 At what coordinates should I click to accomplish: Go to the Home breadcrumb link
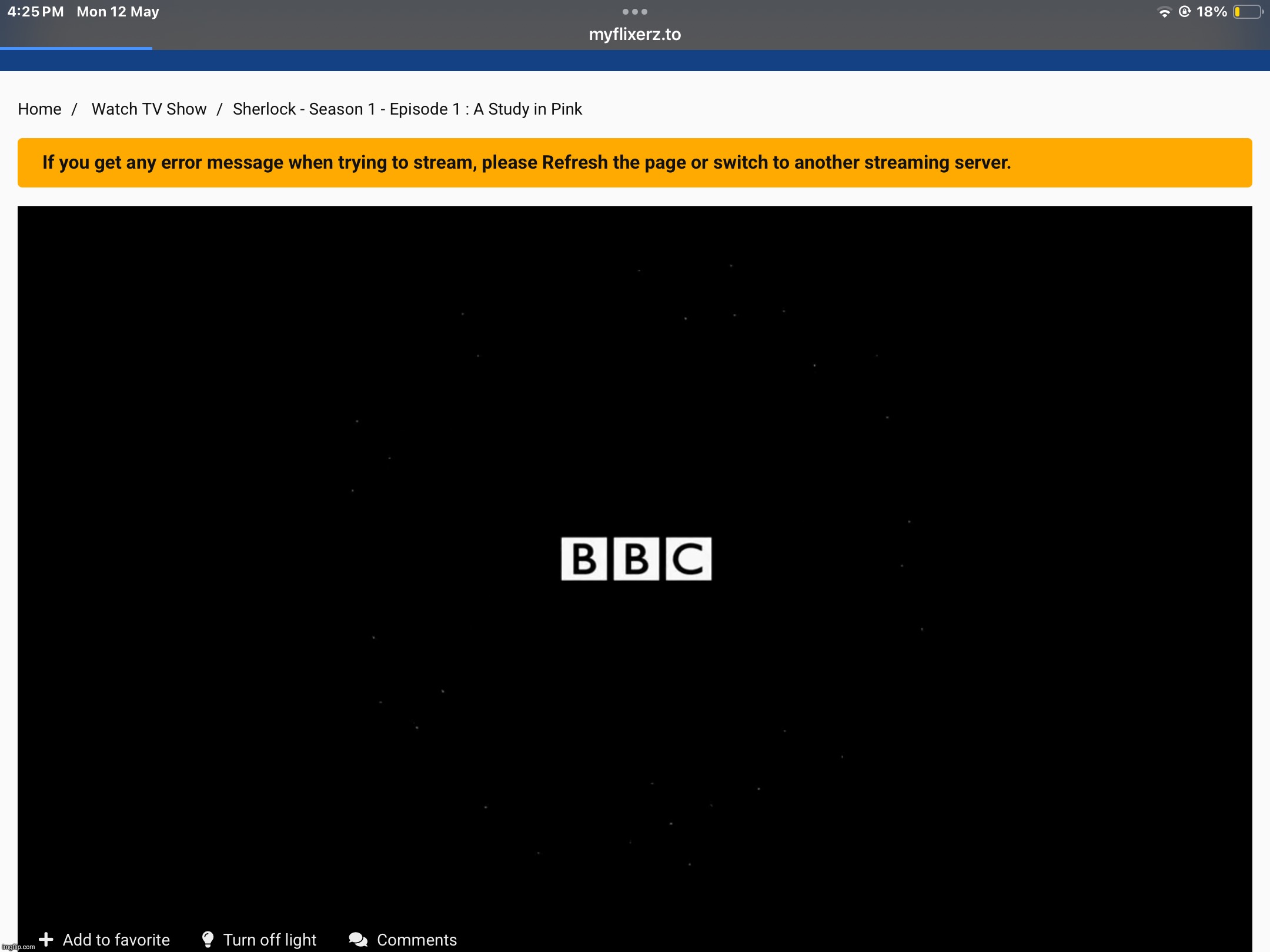tap(39, 109)
